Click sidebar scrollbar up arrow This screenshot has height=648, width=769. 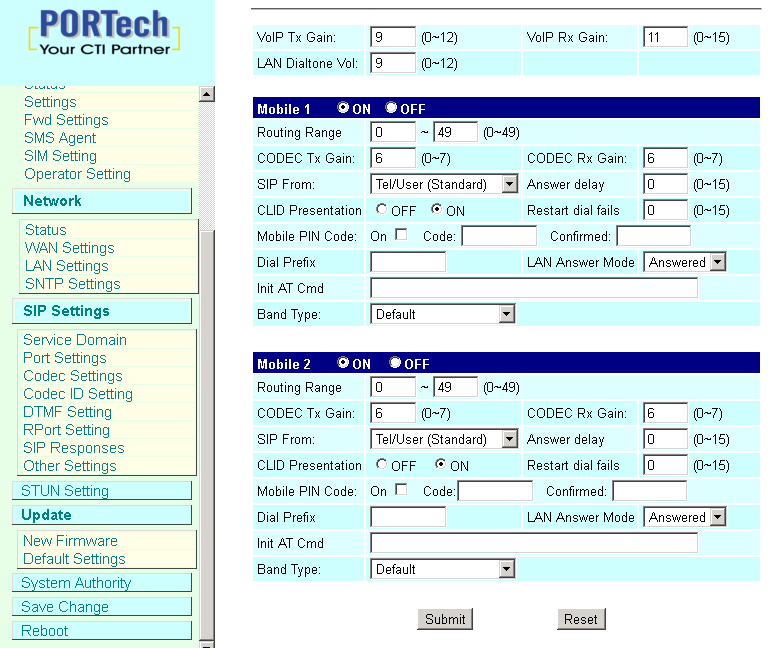coord(207,94)
